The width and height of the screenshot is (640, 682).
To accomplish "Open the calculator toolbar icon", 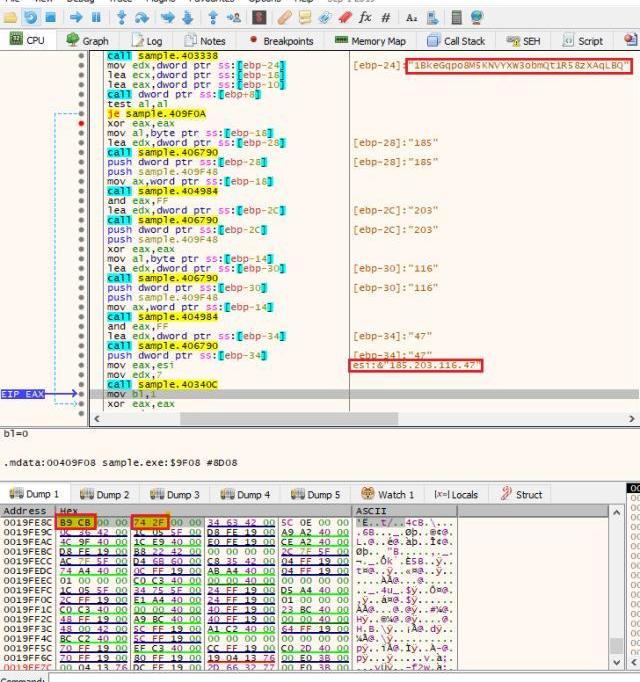I will [456, 17].
